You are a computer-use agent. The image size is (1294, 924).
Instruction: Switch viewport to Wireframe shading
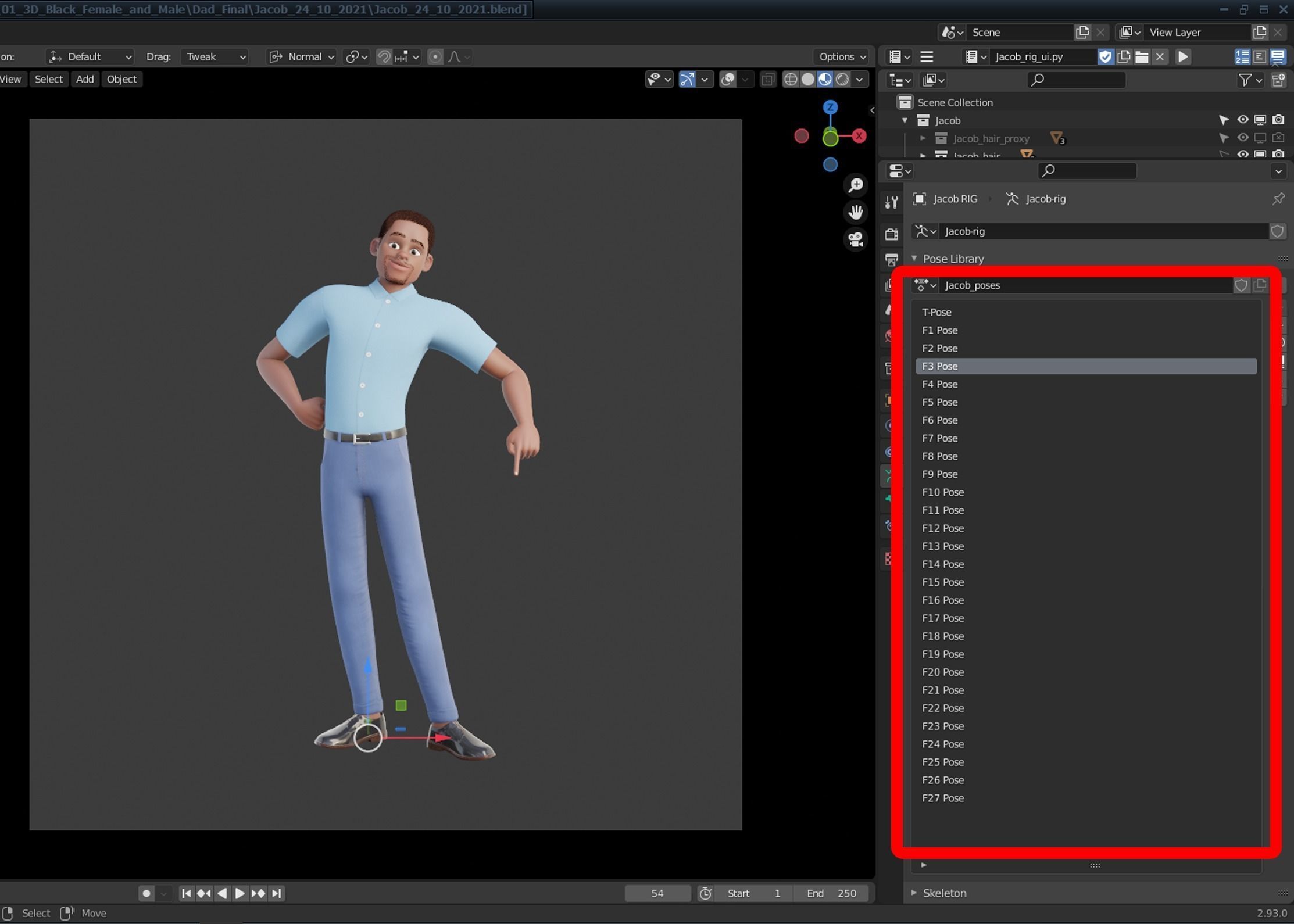pyautogui.click(x=791, y=80)
